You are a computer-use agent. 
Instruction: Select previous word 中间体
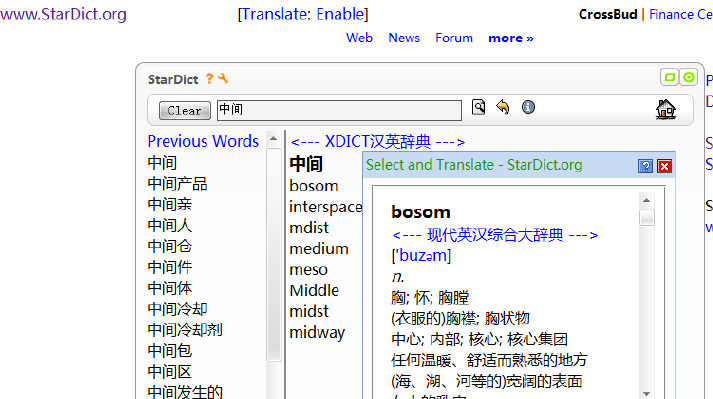[x=170, y=288]
